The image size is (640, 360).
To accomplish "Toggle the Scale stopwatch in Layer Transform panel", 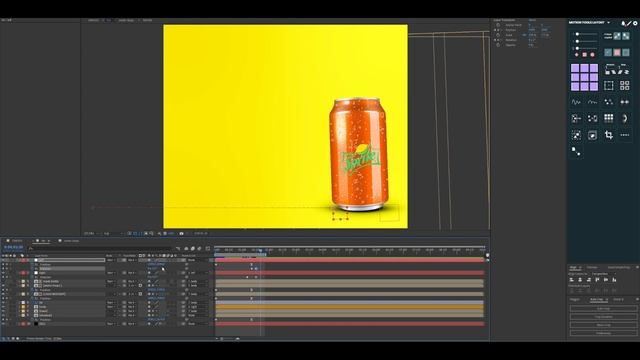I will pos(498,35).
